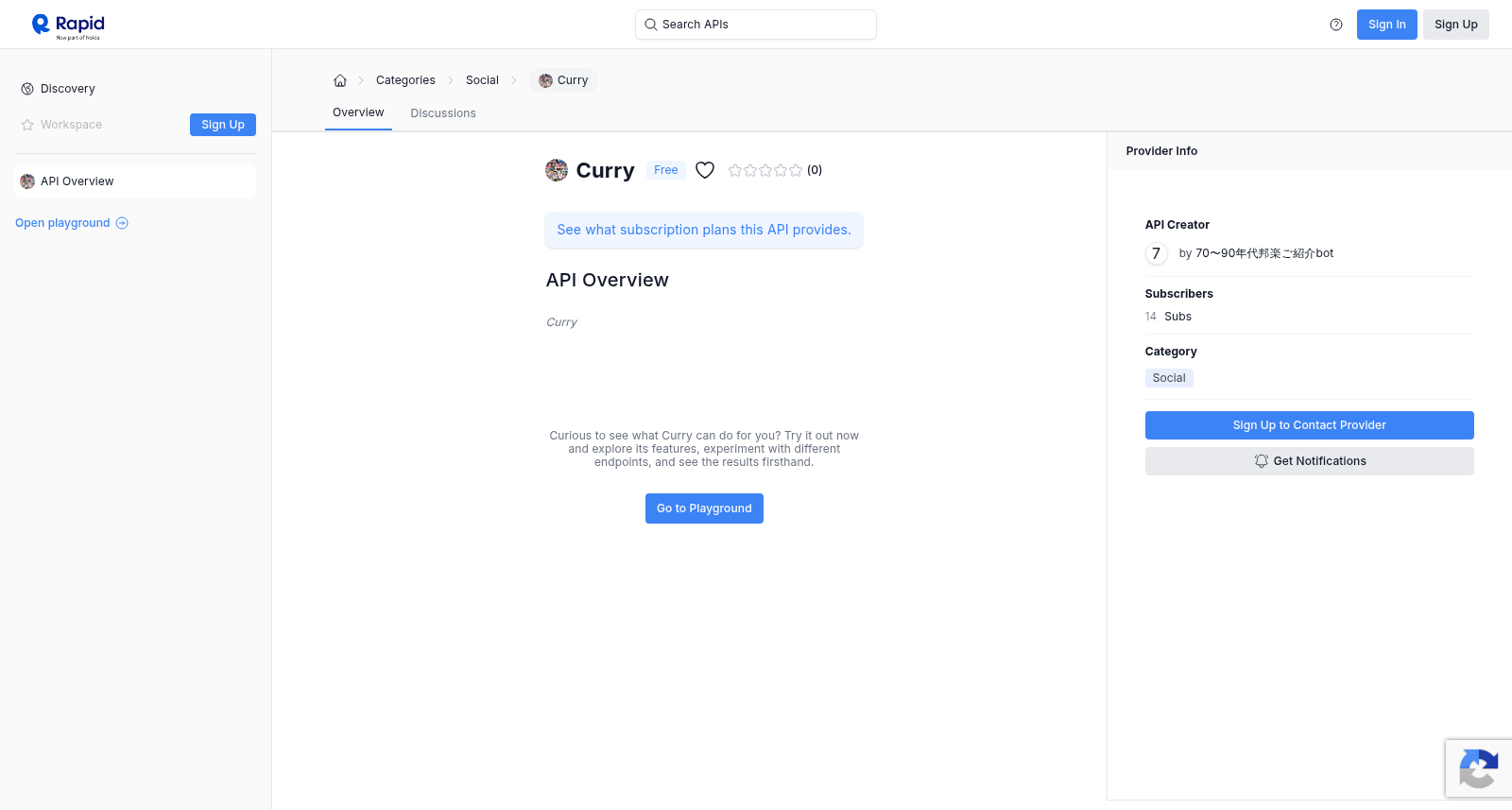Screen dimensions: 1512x810
Task: Go to Social breadcrumb
Action: [482, 80]
